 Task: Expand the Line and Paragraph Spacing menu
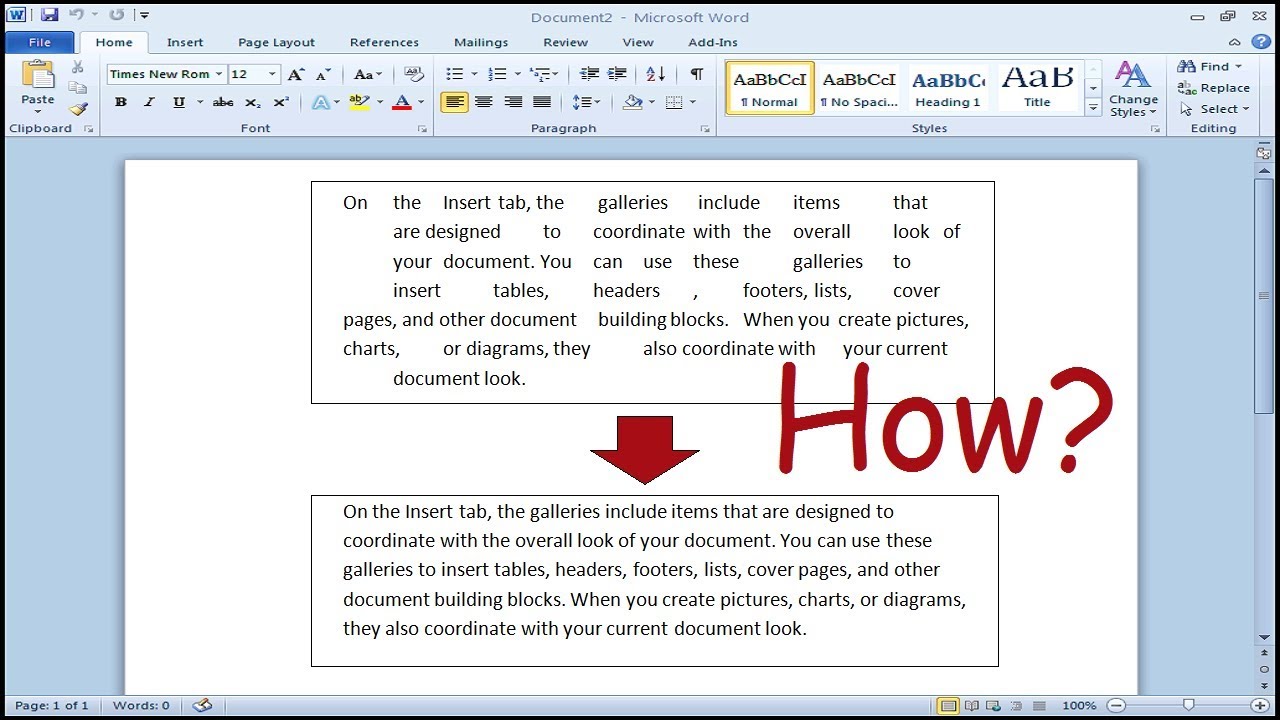pyautogui.click(x=590, y=101)
